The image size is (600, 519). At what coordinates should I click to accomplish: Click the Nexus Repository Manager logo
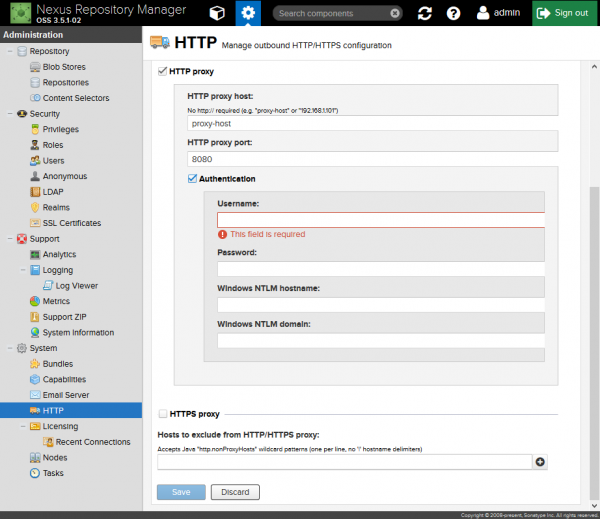(x=21, y=13)
